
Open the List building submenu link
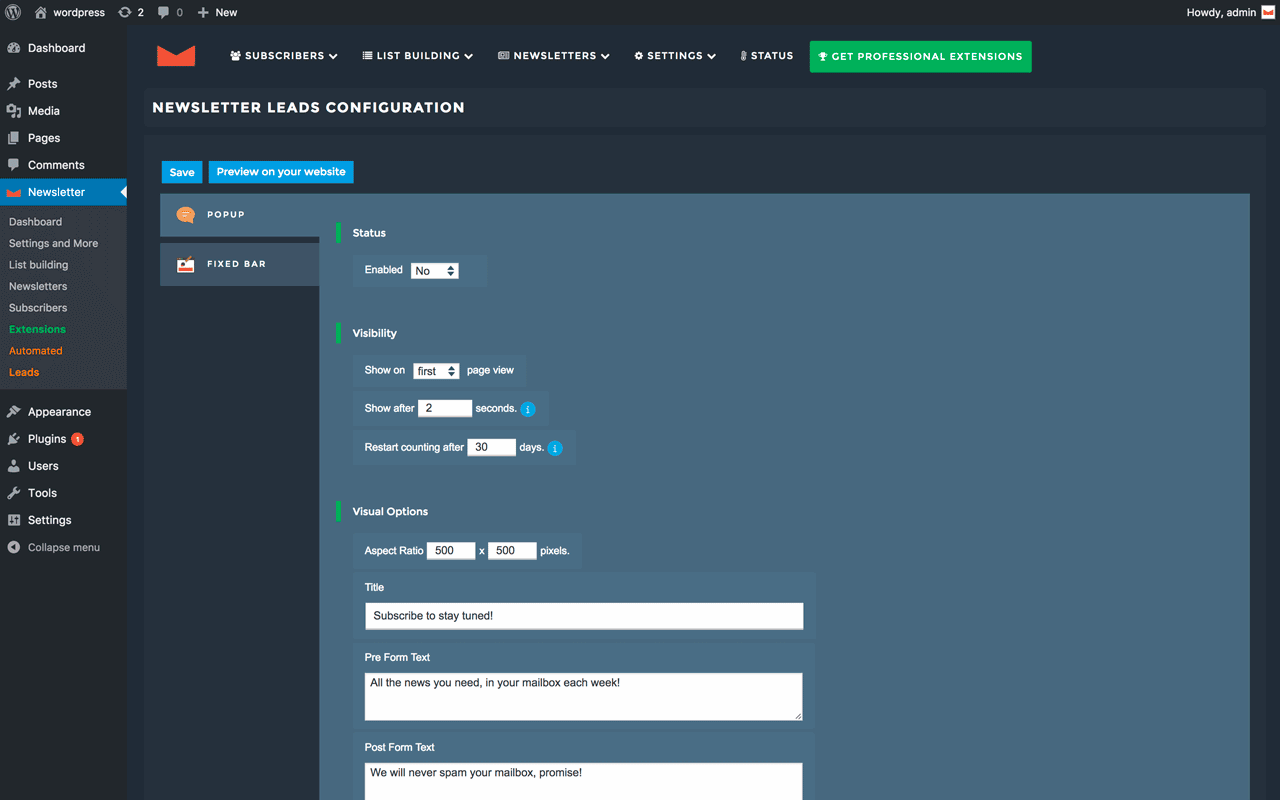pyautogui.click(x=38, y=265)
